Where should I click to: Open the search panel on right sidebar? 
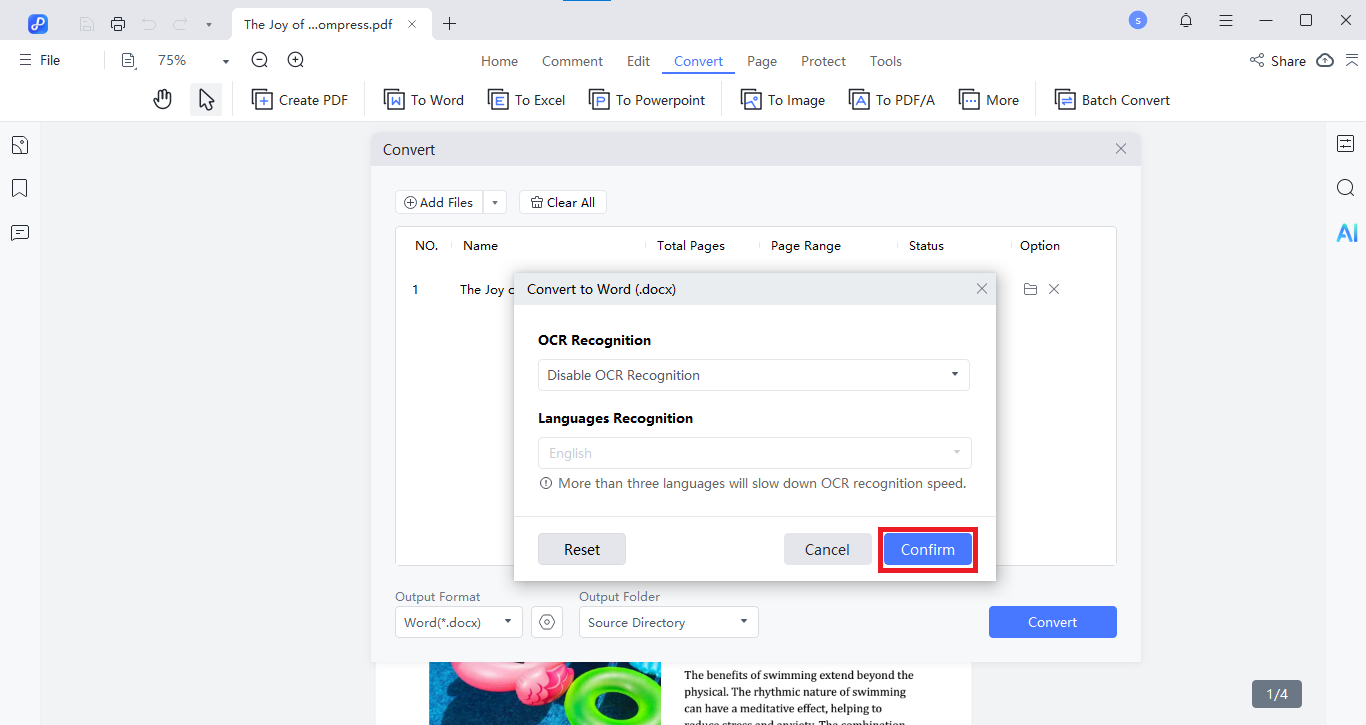(1345, 187)
